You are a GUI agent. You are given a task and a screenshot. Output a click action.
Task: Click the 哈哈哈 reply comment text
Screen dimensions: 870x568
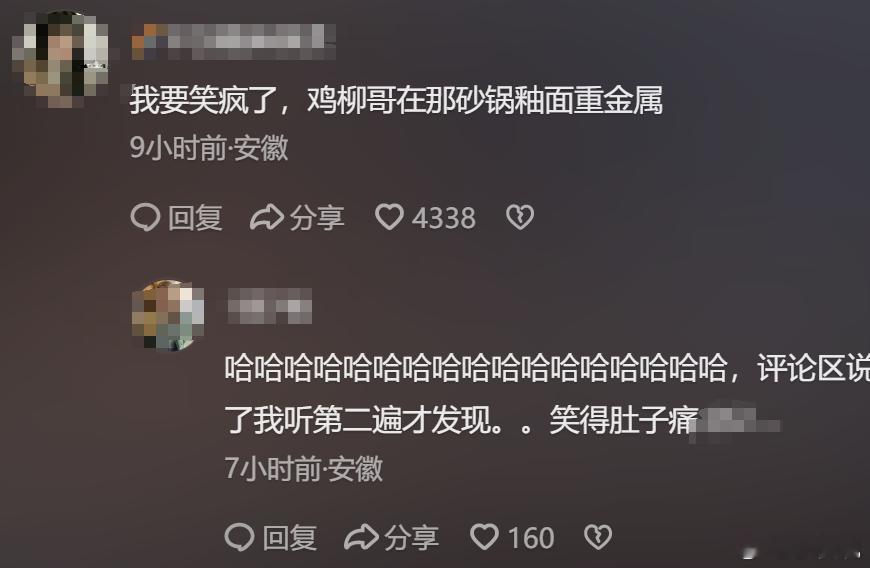point(547,394)
